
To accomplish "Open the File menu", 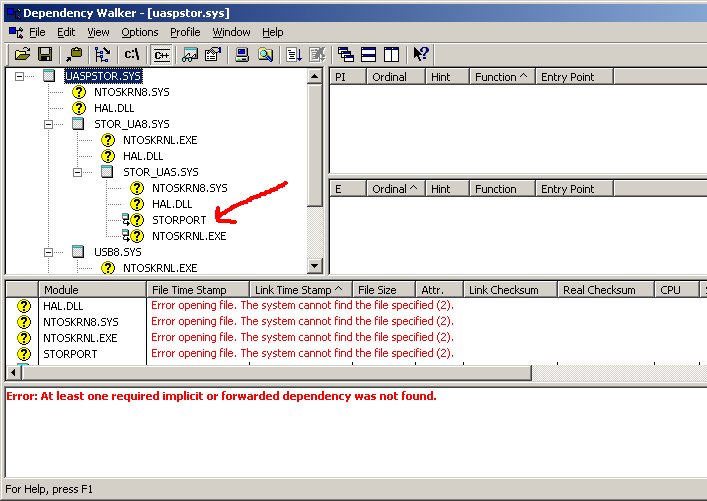I will point(37,32).
